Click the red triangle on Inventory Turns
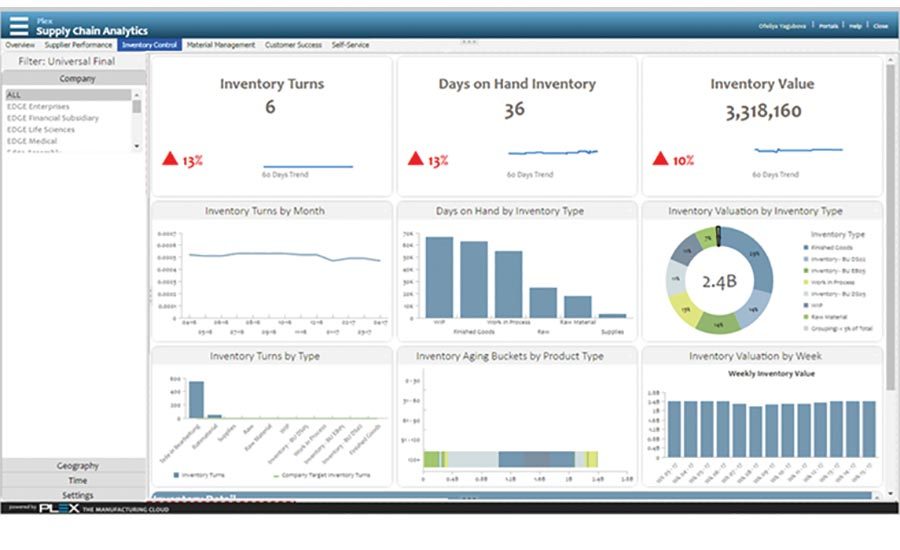The image size is (900, 550). (170, 158)
